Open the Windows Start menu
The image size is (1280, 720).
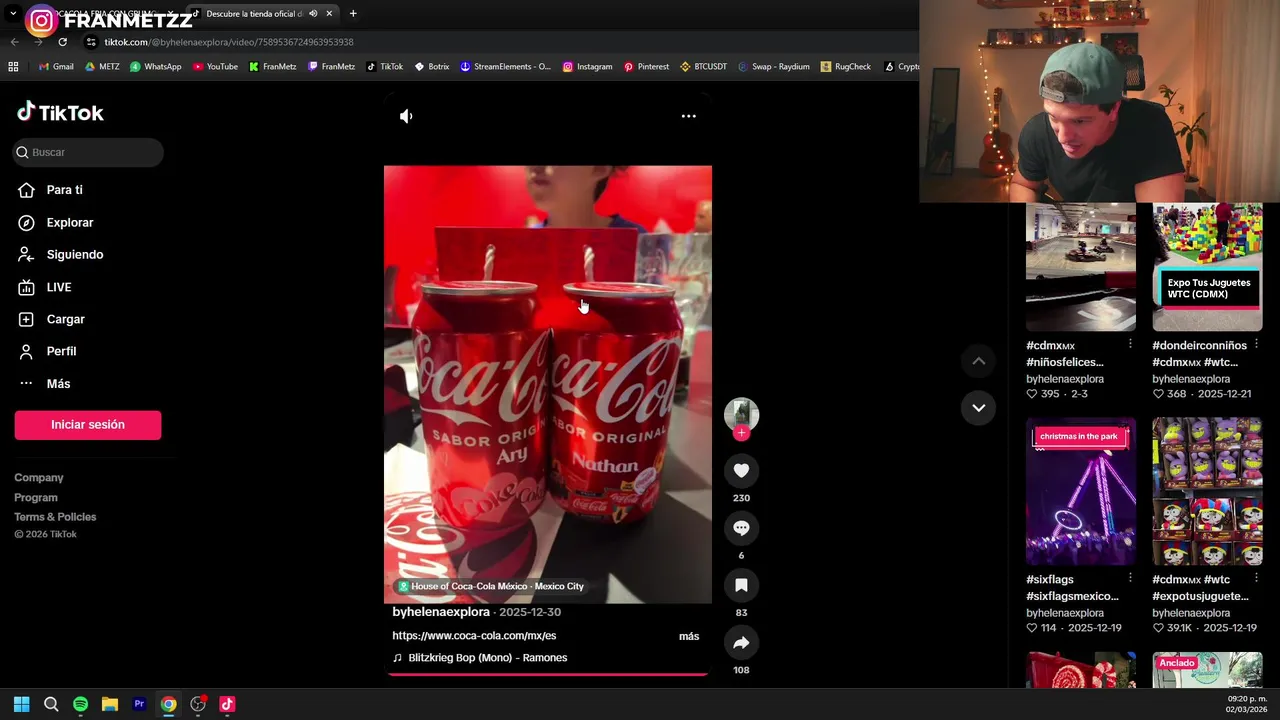[21, 704]
